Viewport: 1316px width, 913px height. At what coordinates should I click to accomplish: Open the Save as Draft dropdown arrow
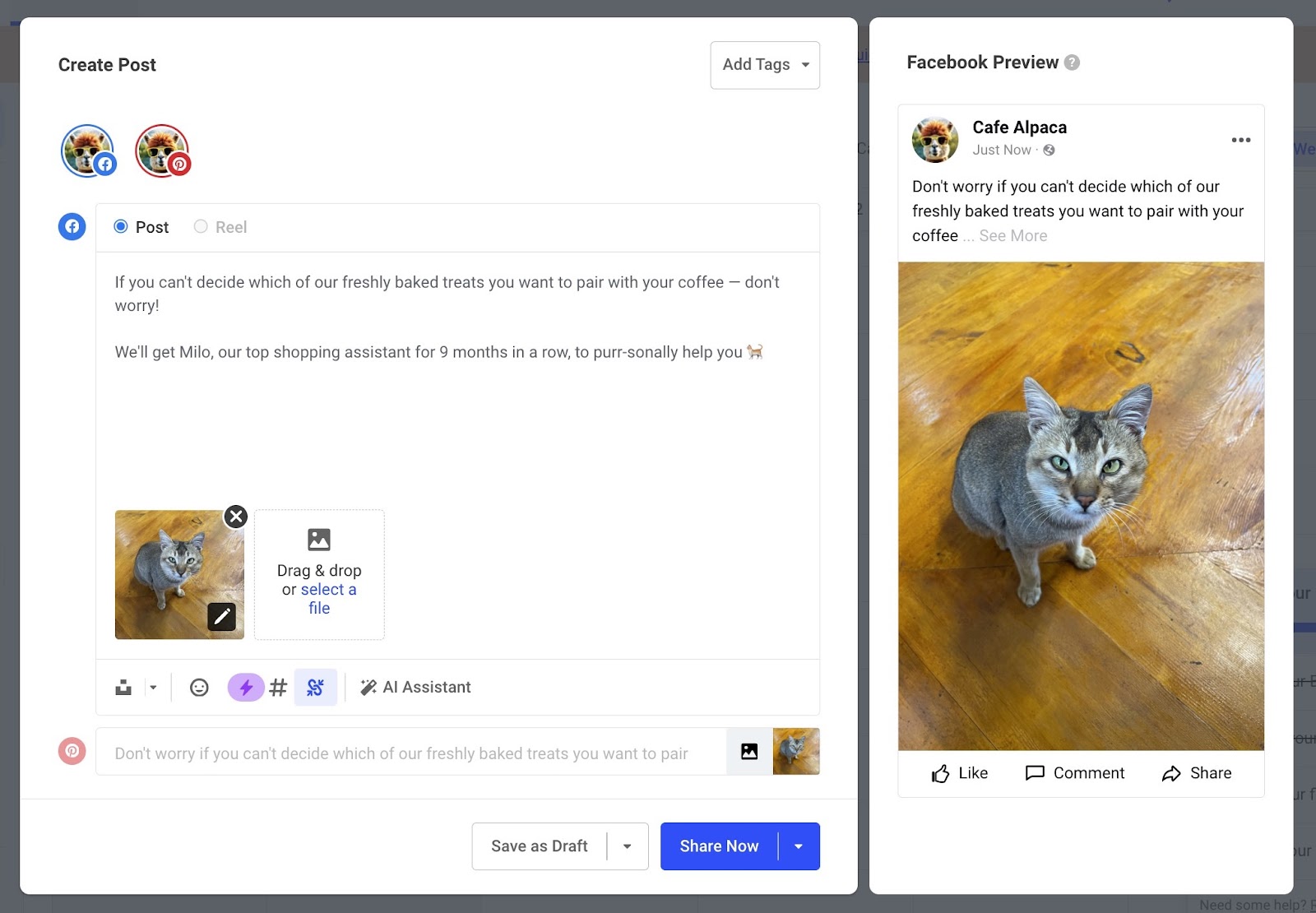click(x=628, y=846)
